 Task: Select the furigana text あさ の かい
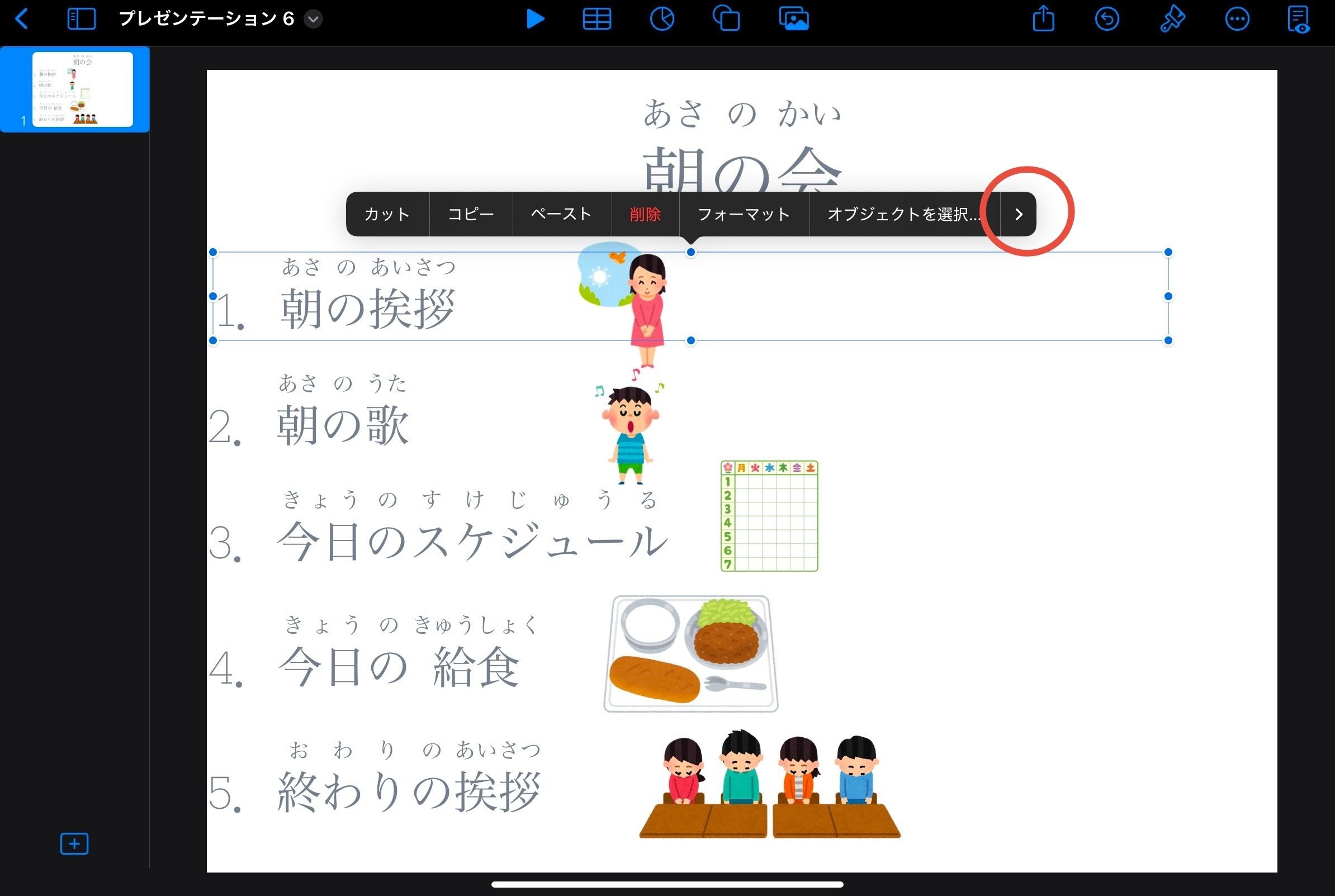(x=742, y=113)
